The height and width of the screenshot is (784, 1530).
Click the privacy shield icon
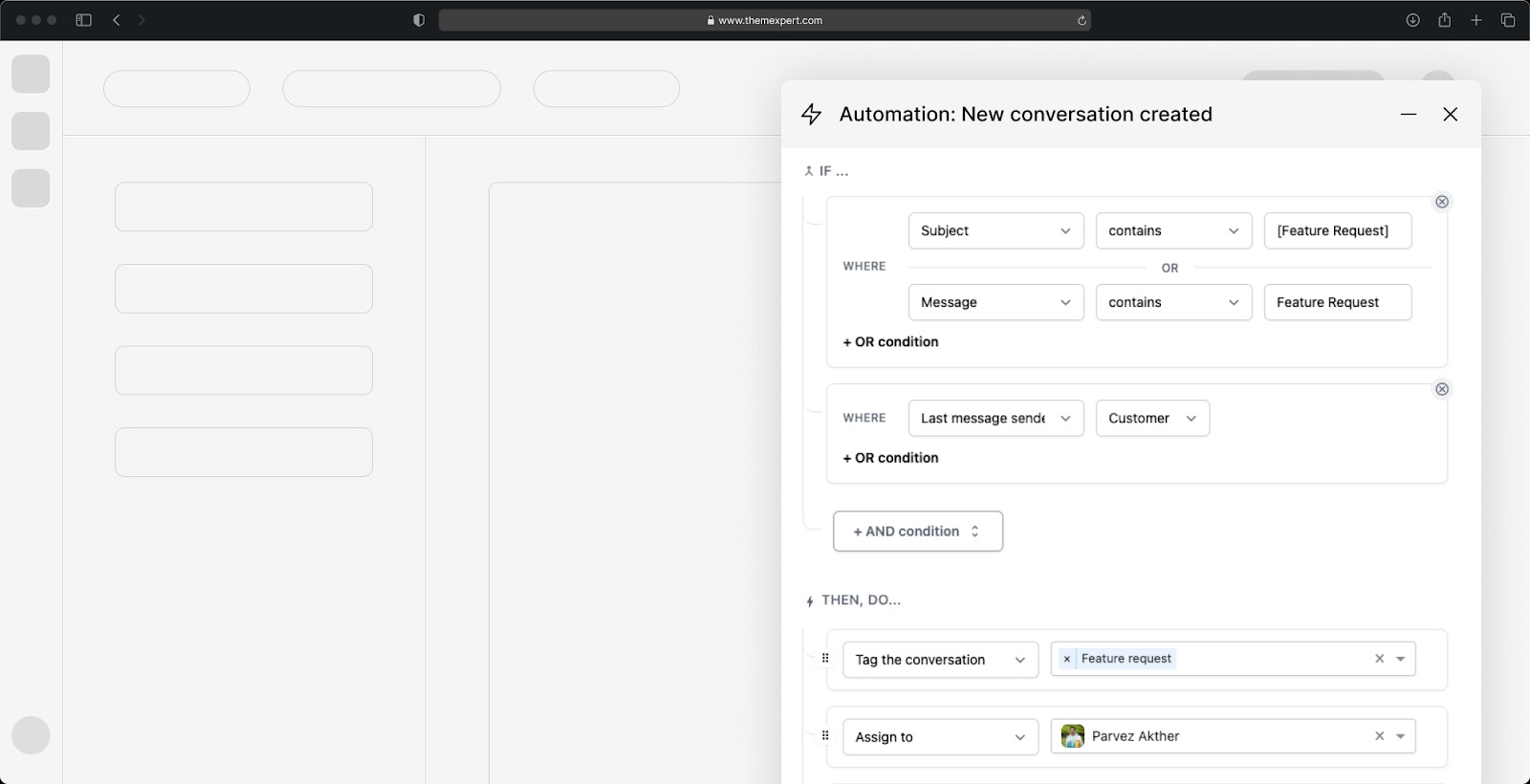pyautogui.click(x=419, y=20)
